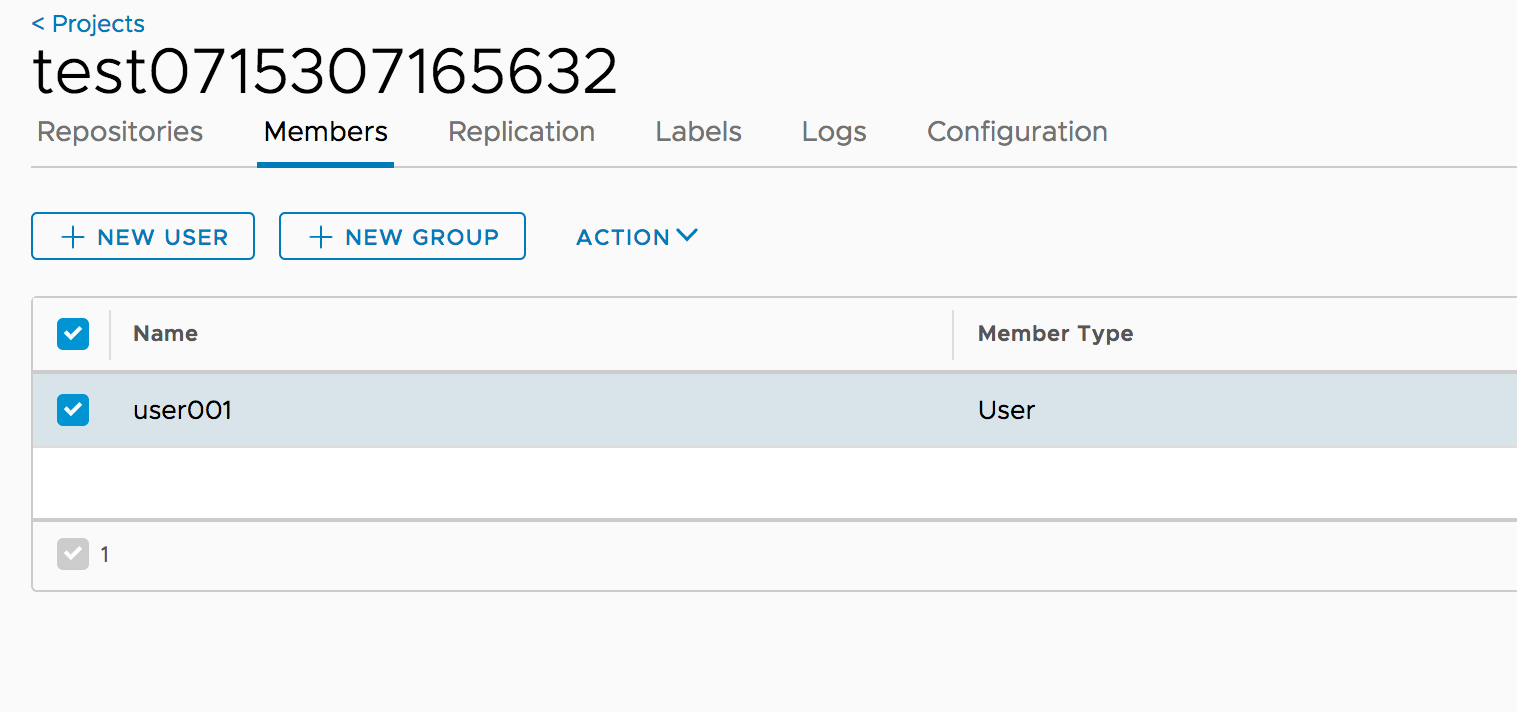Click the NEW GROUP button
This screenshot has height=712, width=1517.
click(402, 236)
